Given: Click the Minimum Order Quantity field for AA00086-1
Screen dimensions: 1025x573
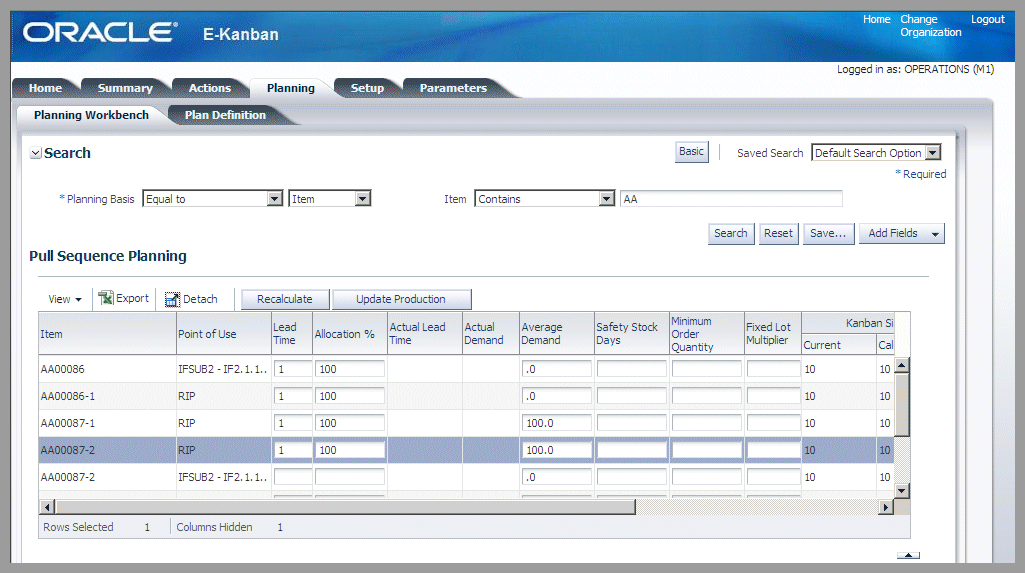Looking at the screenshot, I should (x=707, y=397).
